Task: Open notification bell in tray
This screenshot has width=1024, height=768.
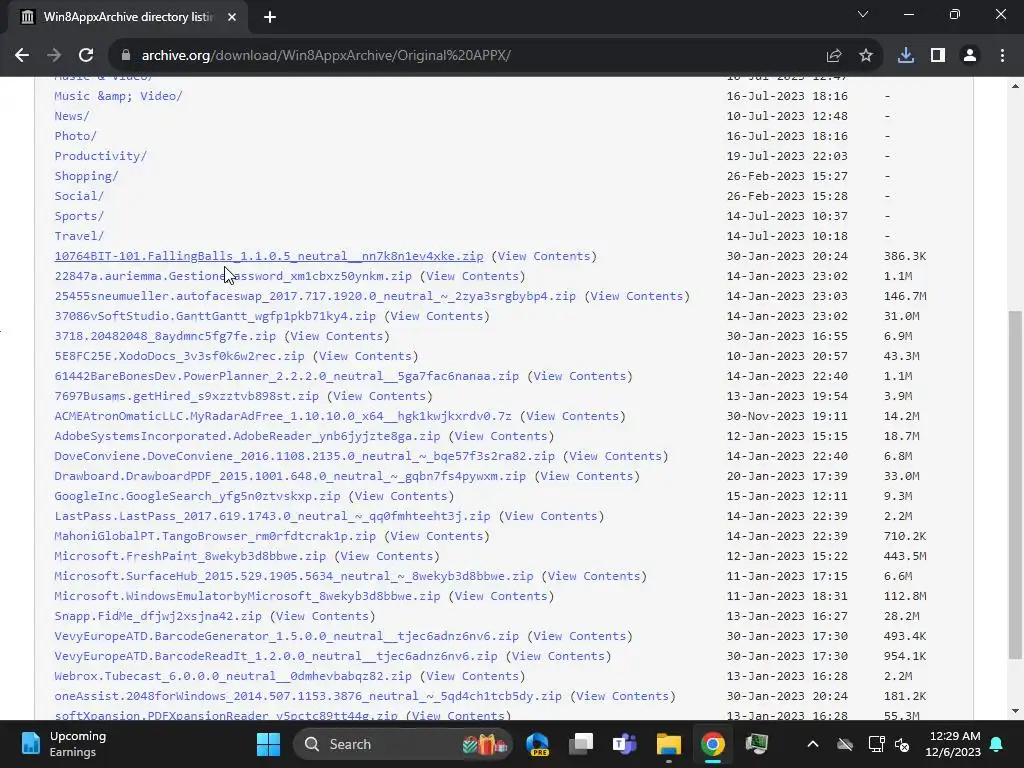Action: point(997,744)
